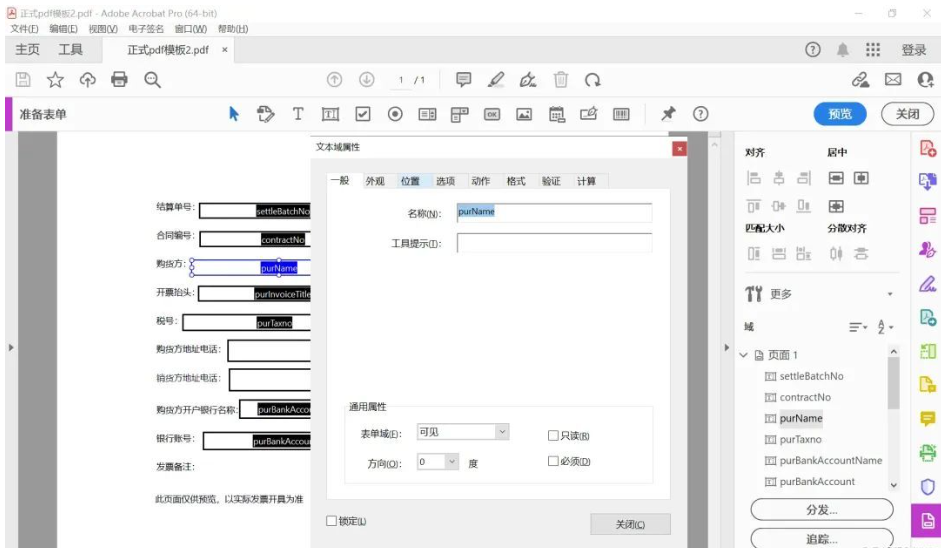
Task: Add a date field to the form
Action: [557, 114]
